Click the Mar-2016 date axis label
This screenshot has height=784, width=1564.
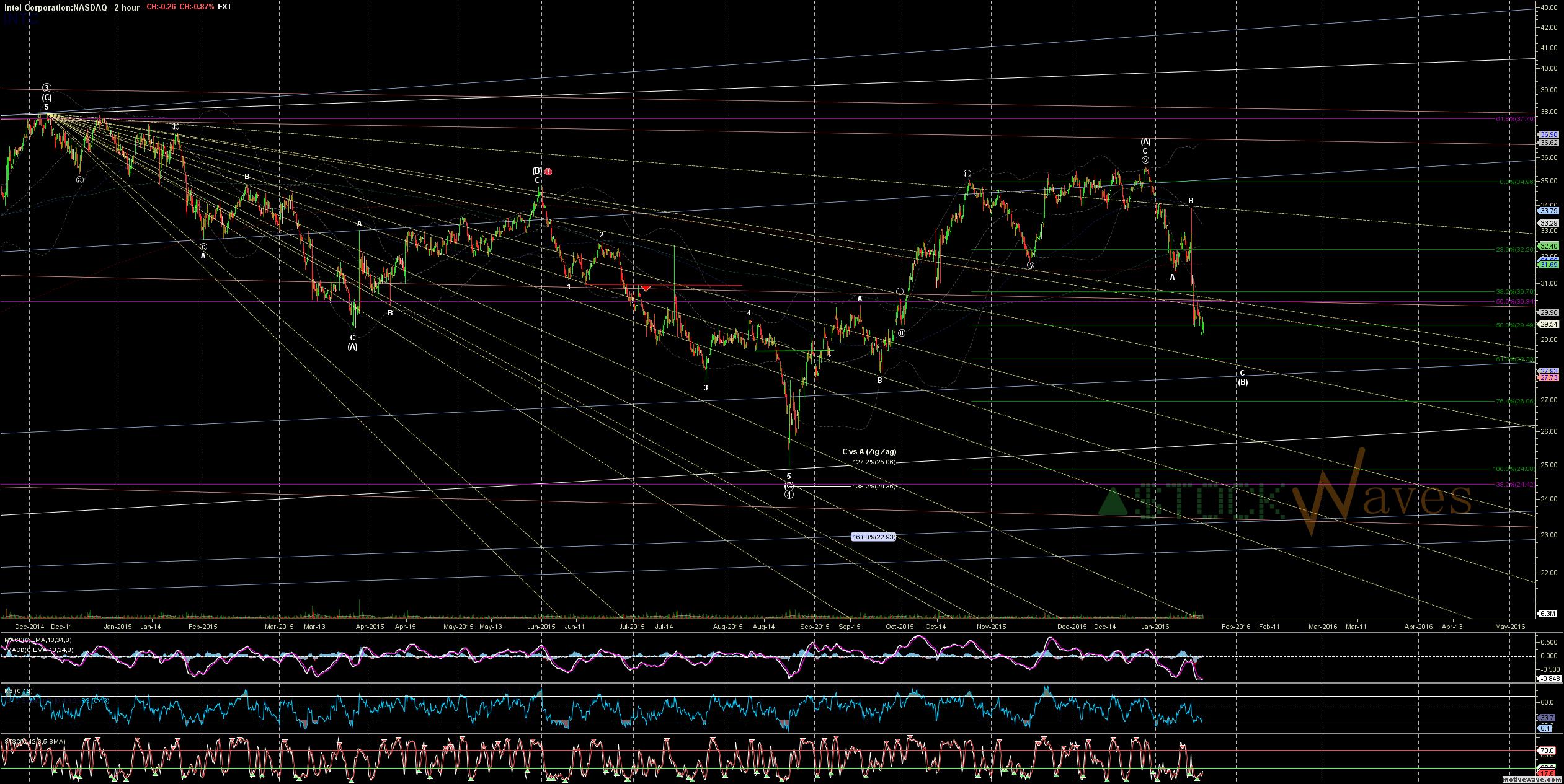(x=1323, y=627)
